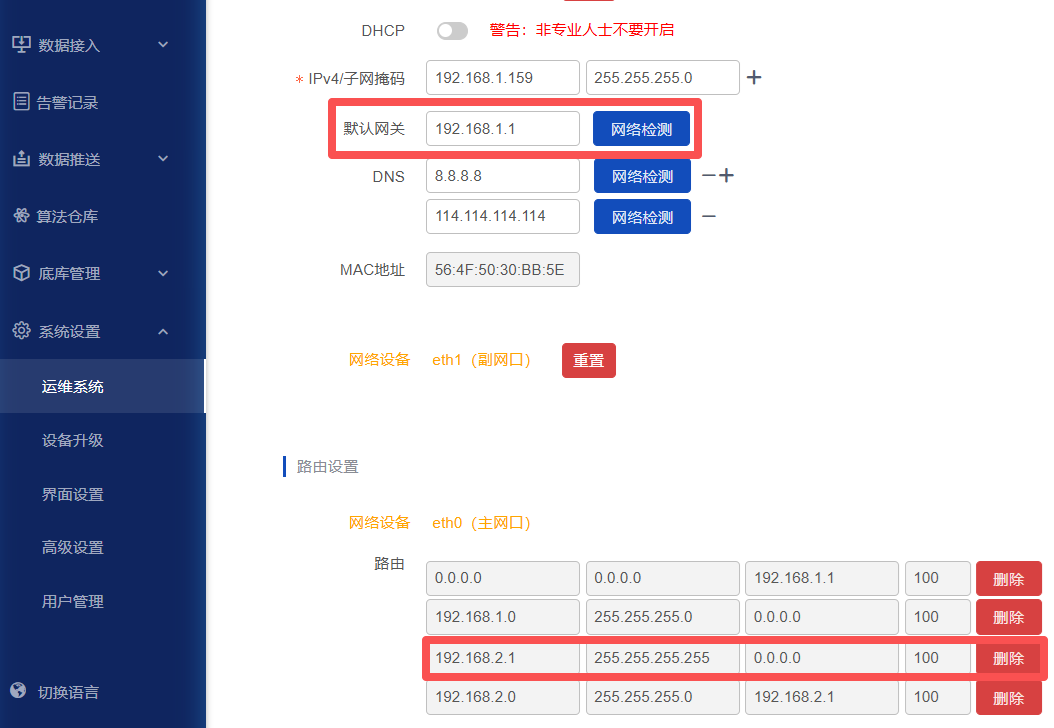Click the 底库管理 cube icon
Screen dimensions: 1054x728
pyautogui.click(x=21, y=273)
